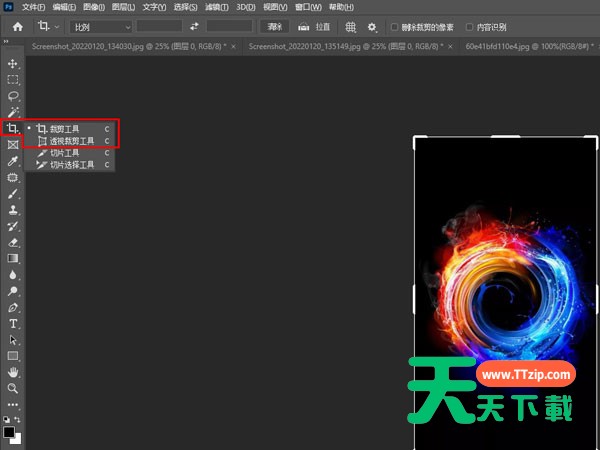Open the 视图(V) menu
The width and height of the screenshot is (600, 450).
pyautogui.click(x=275, y=7)
